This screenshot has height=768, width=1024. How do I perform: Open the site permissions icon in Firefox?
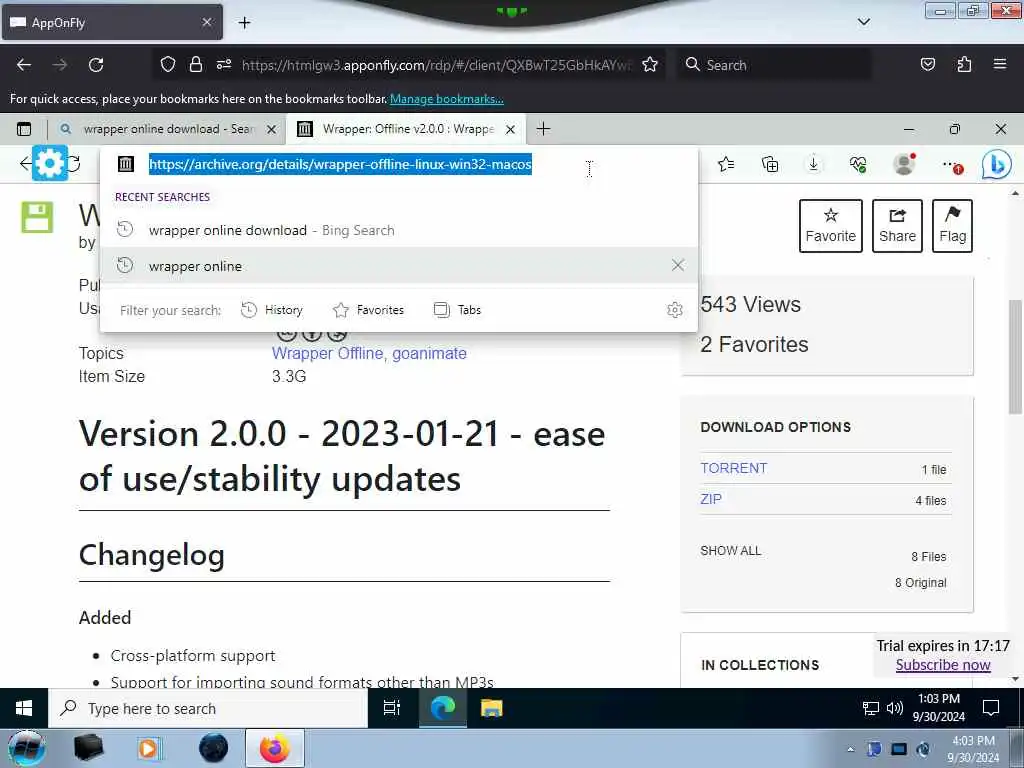pos(224,65)
